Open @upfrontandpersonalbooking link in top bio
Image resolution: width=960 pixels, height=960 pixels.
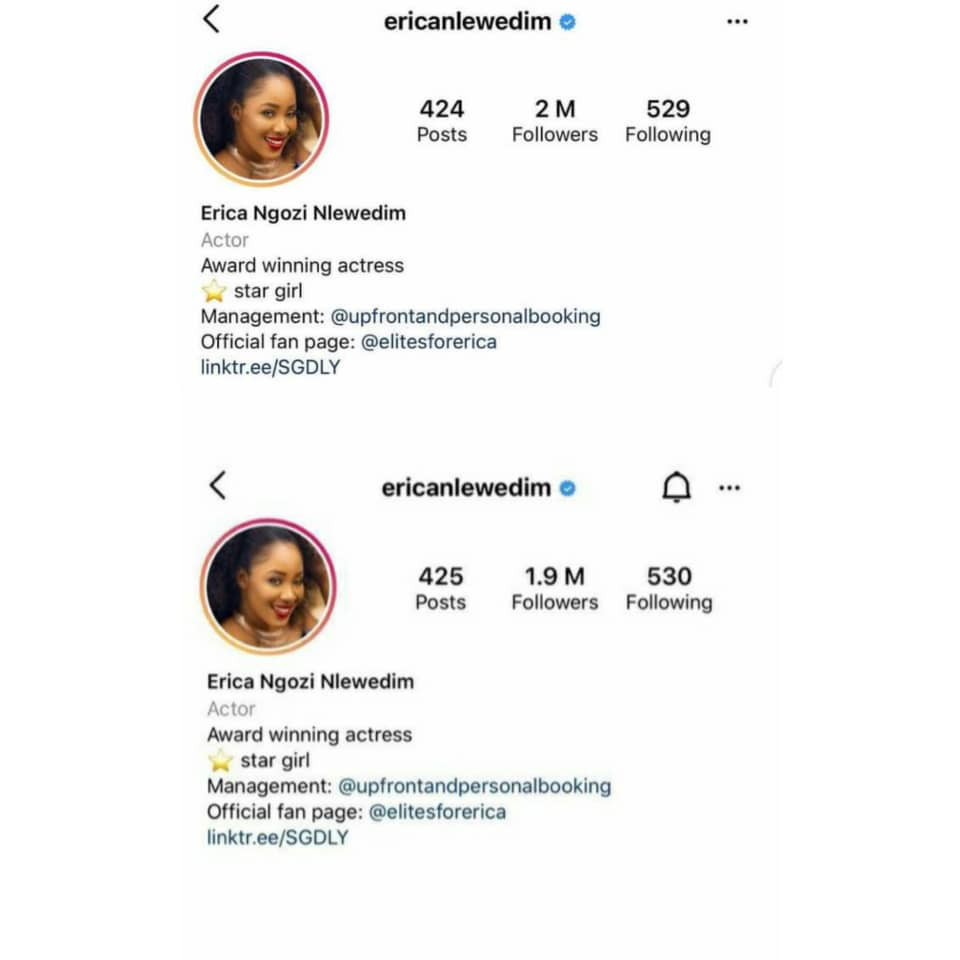[465, 317]
